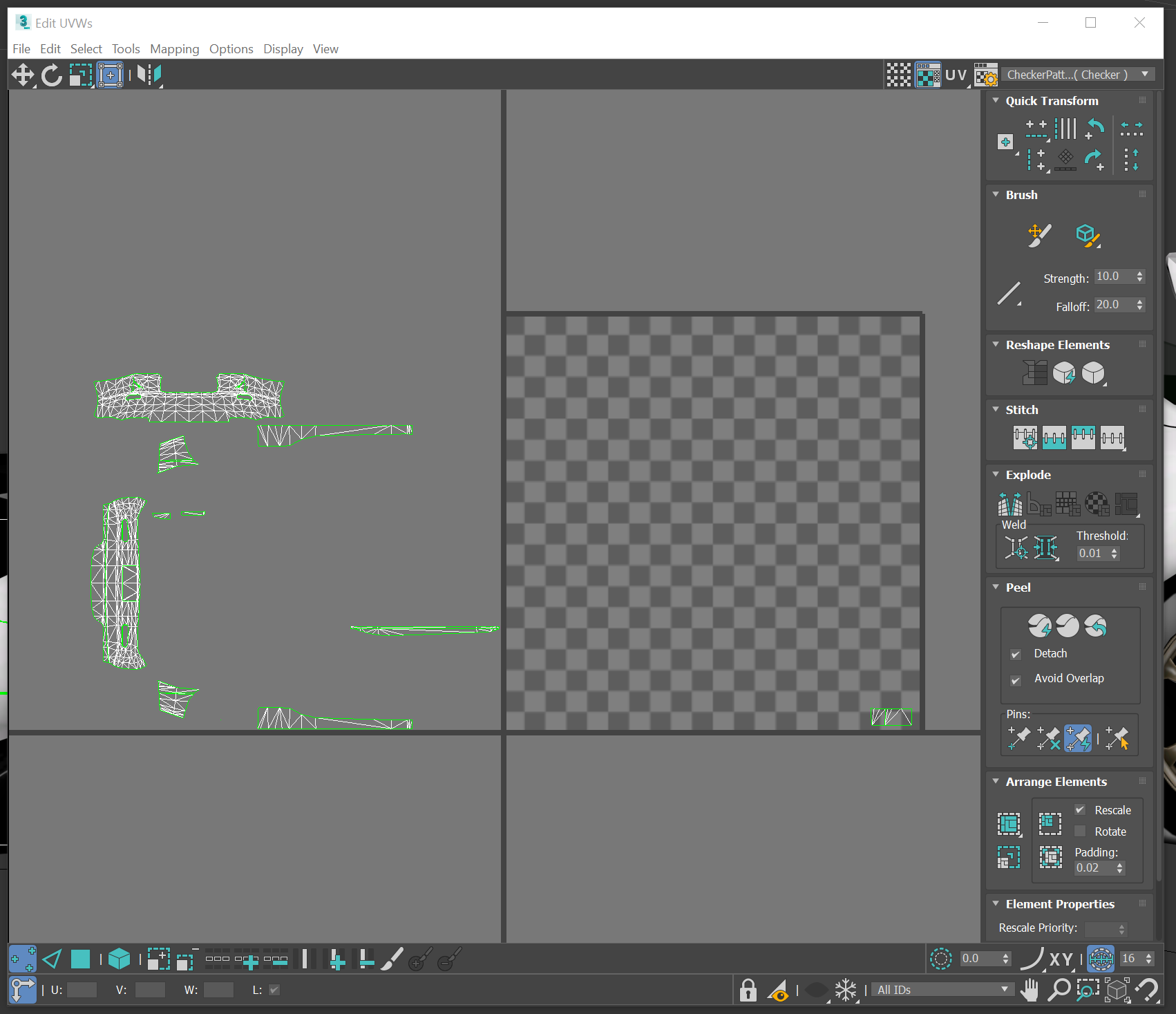Screen dimensions: 1176x1014
Task: Open the Mapping menu
Action: click(175, 49)
